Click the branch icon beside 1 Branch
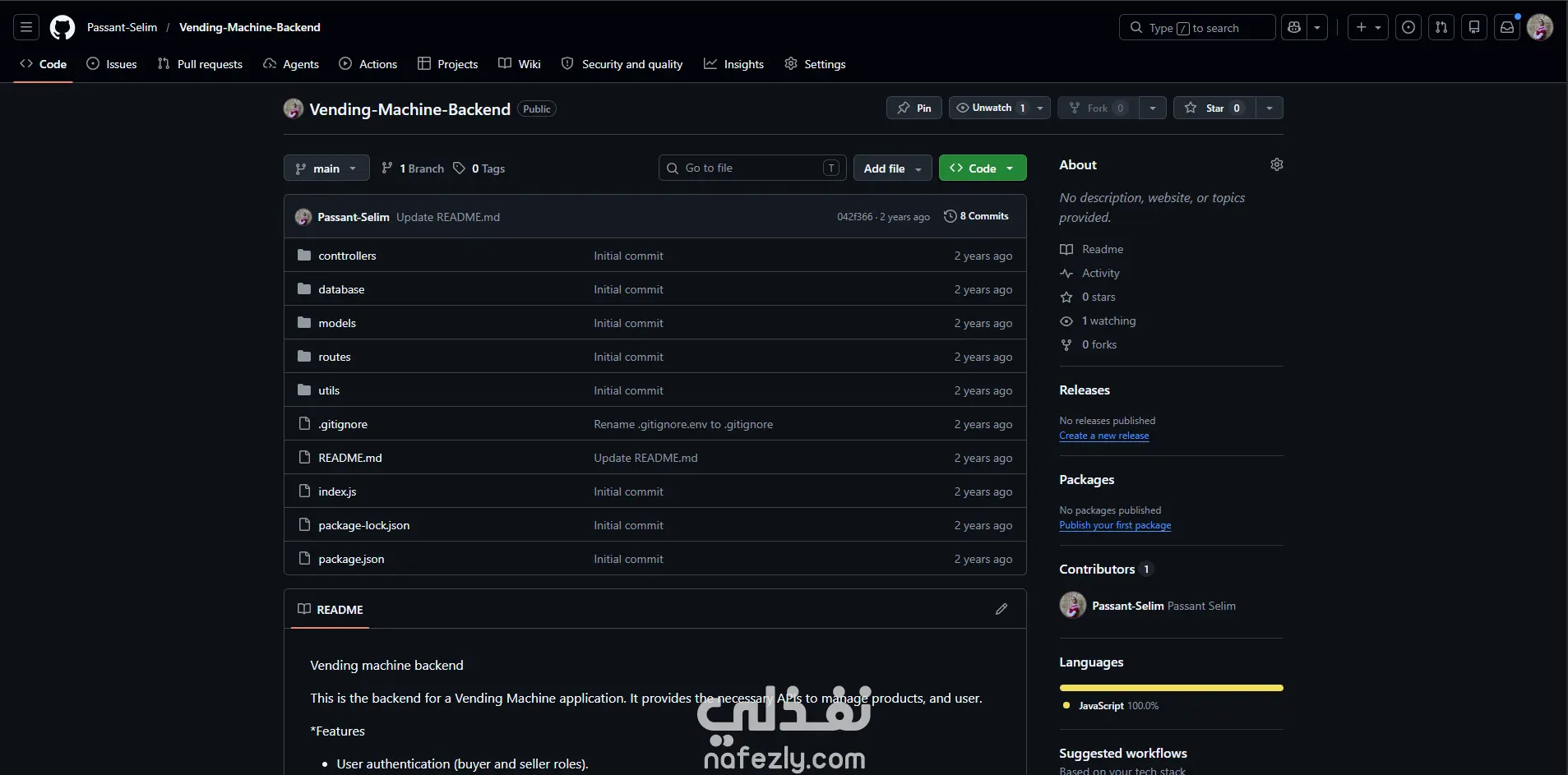The image size is (1568, 775). [387, 168]
